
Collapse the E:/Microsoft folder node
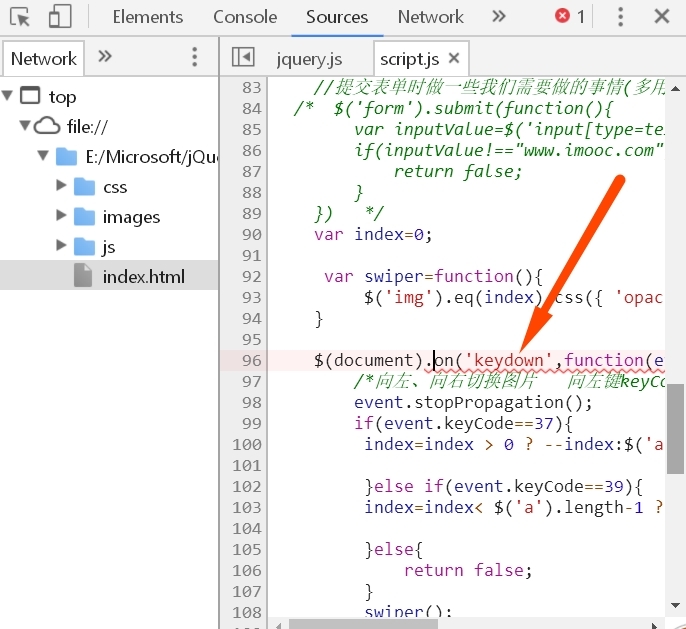click(x=43, y=155)
